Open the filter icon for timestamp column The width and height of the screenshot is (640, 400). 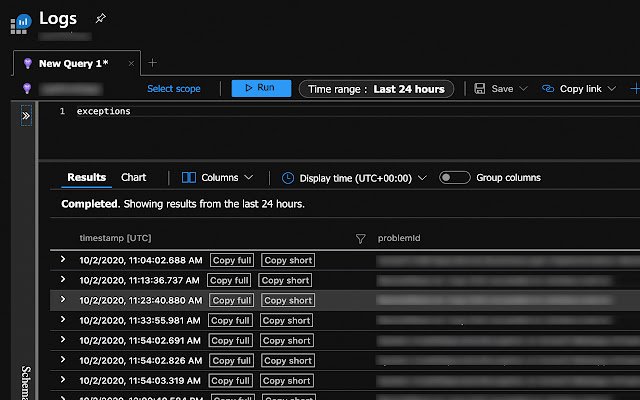point(360,239)
